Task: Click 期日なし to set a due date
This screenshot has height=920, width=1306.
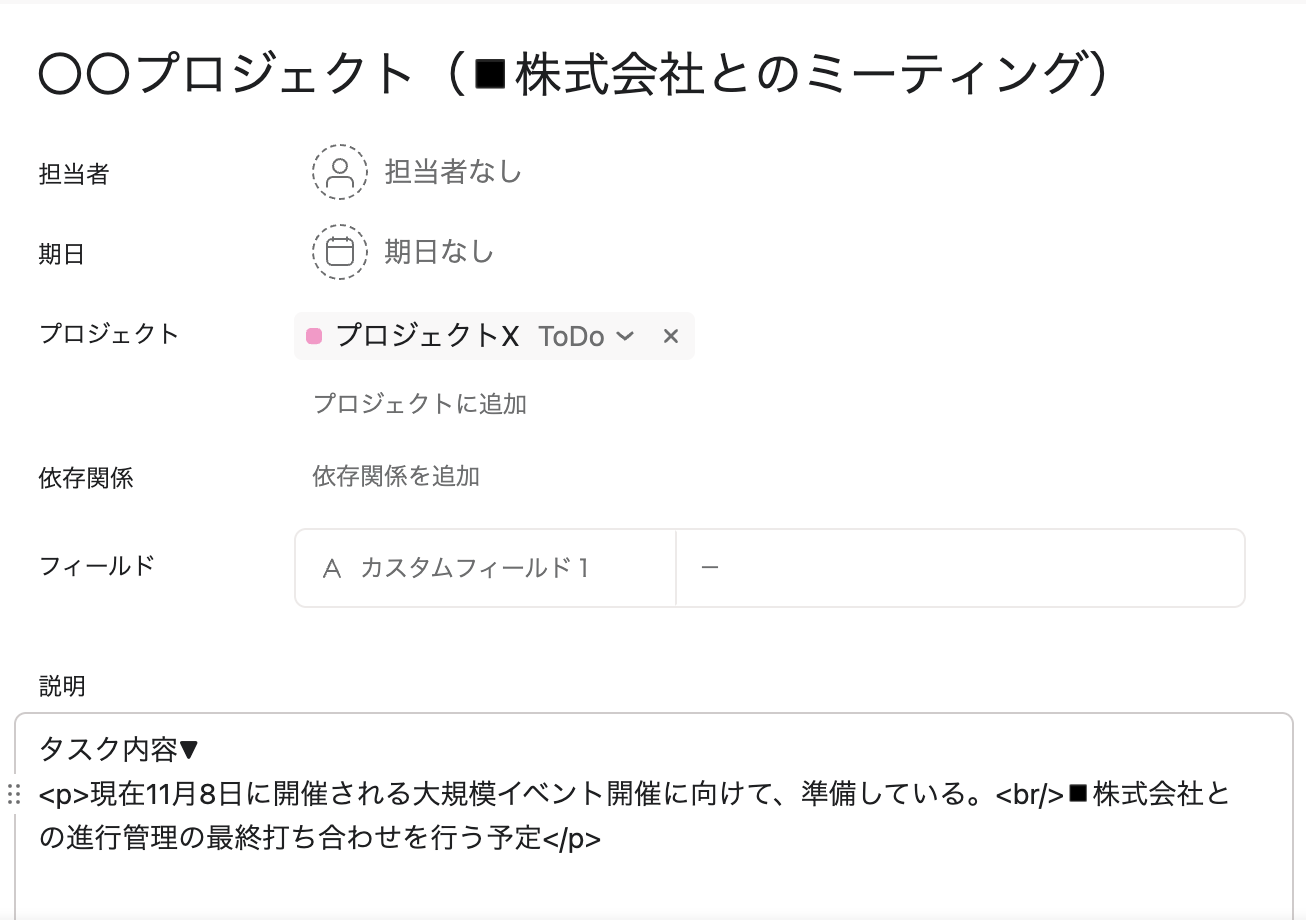Action: point(440,251)
